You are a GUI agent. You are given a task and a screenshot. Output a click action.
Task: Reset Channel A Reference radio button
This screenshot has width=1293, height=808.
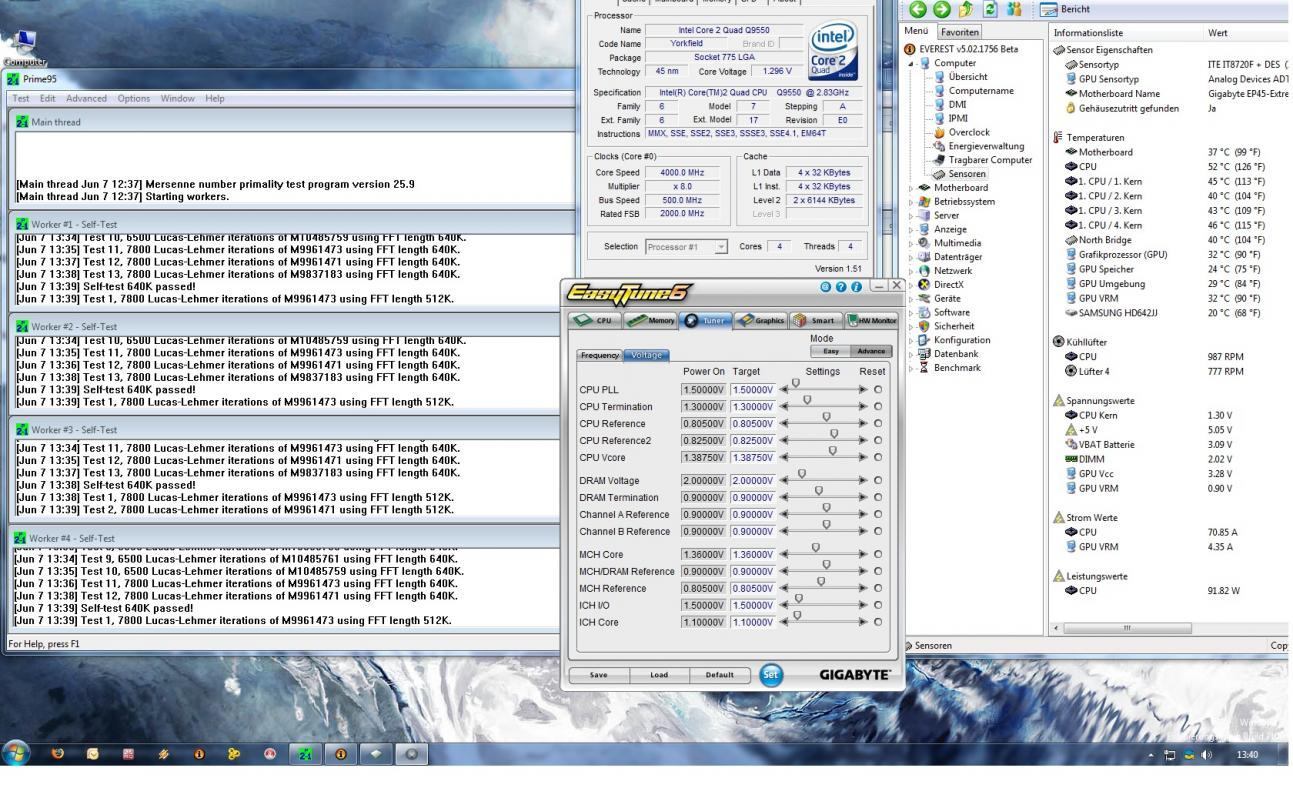point(877,515)
